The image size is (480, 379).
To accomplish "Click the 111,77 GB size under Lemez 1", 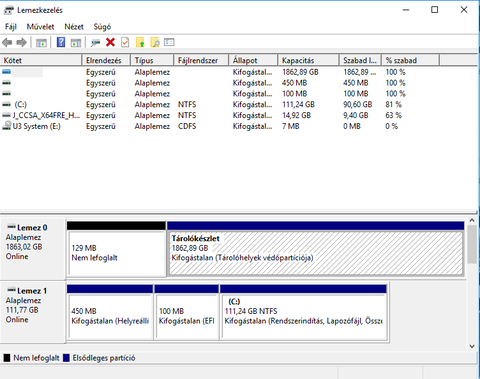I will click(x=22, y=310).
